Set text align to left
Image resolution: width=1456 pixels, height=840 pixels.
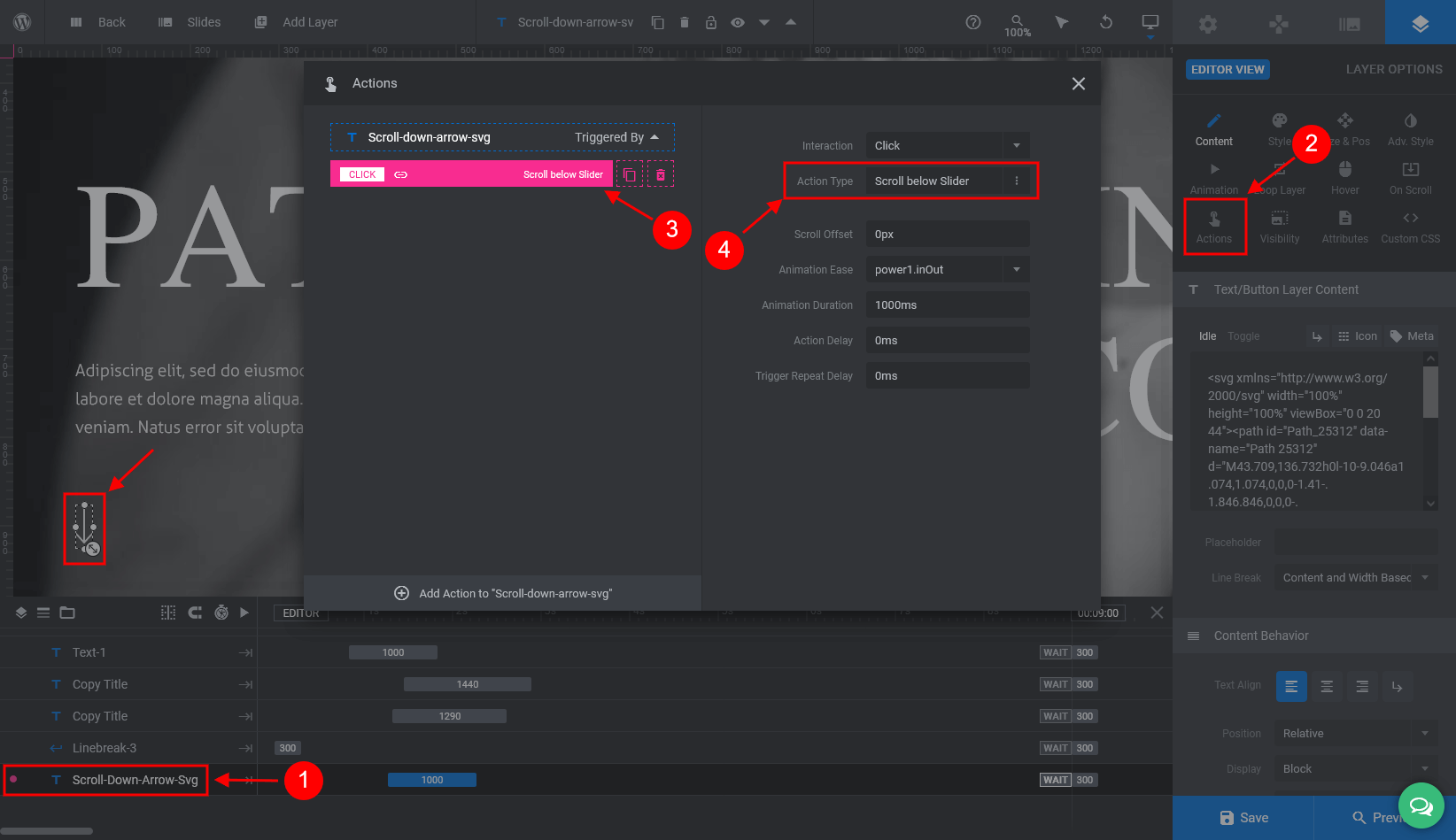tap(1291, 686)
